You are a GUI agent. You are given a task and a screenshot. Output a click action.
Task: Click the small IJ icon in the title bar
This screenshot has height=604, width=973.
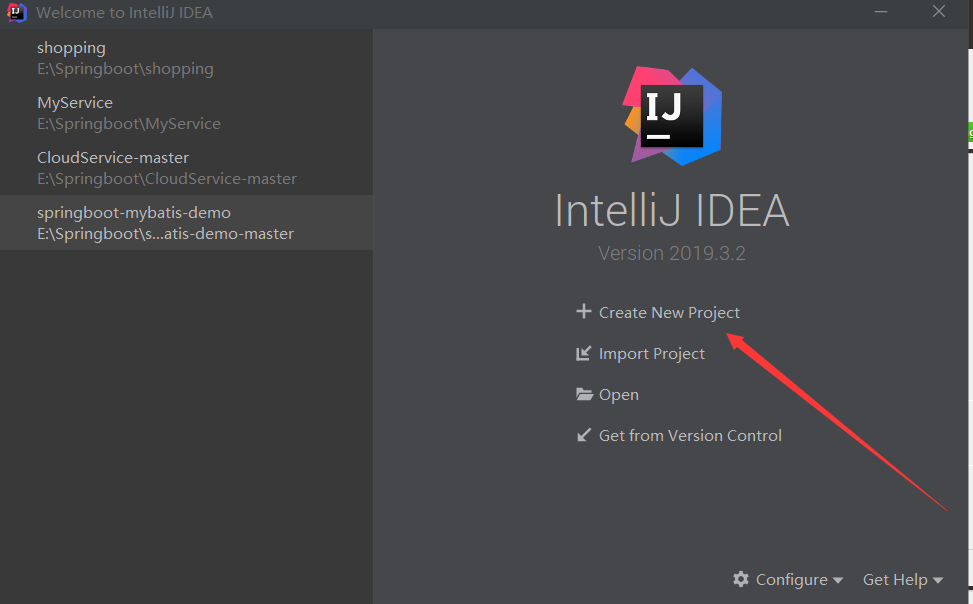(x=17, y=13)
